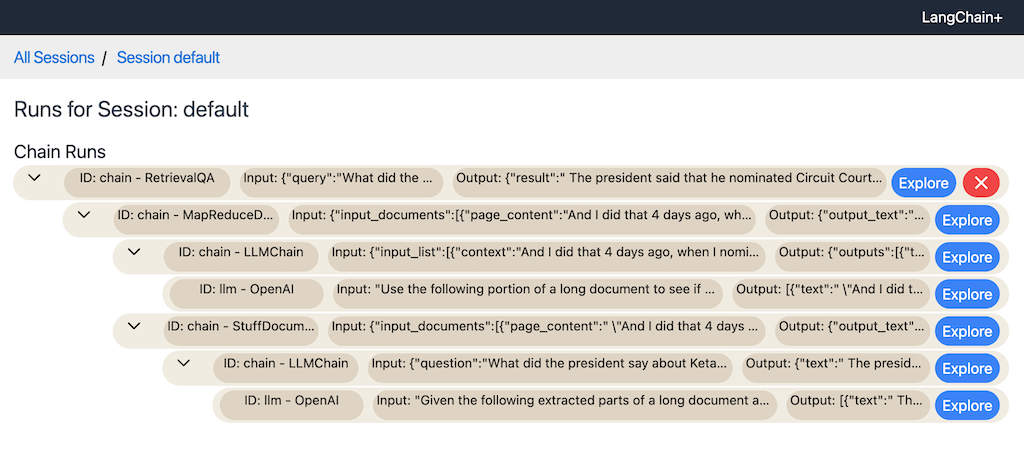Collapse the StuffDocum... chain chevron
The image size is (1024, 459).
(x=134, y=325)
